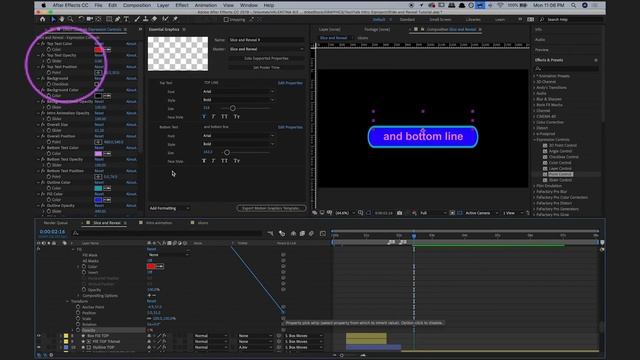This screenshot has height=360, width=640.
Task: Click the snapshot camera icon in viewer
Action: click(400, 213)
